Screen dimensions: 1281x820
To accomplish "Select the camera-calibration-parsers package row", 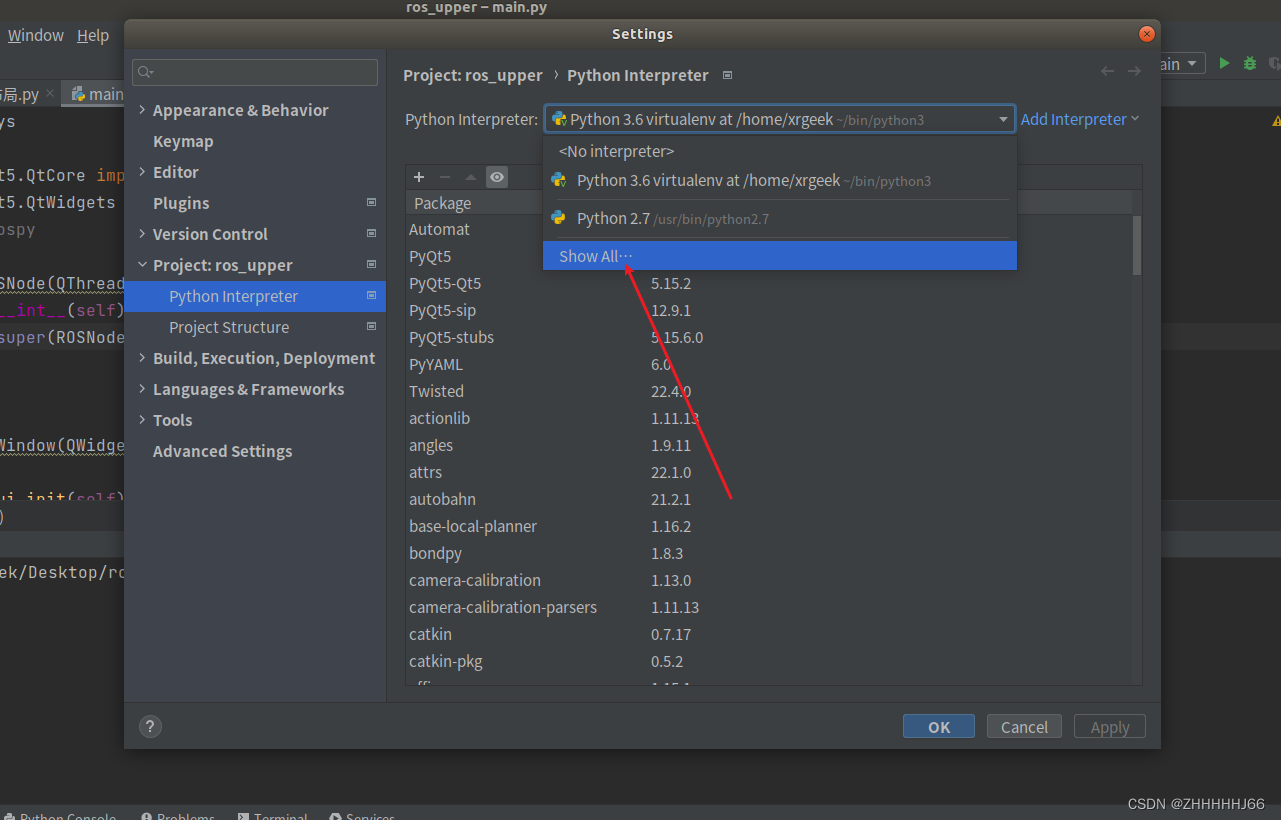I will pyautogui.click(x=769, y=607).
